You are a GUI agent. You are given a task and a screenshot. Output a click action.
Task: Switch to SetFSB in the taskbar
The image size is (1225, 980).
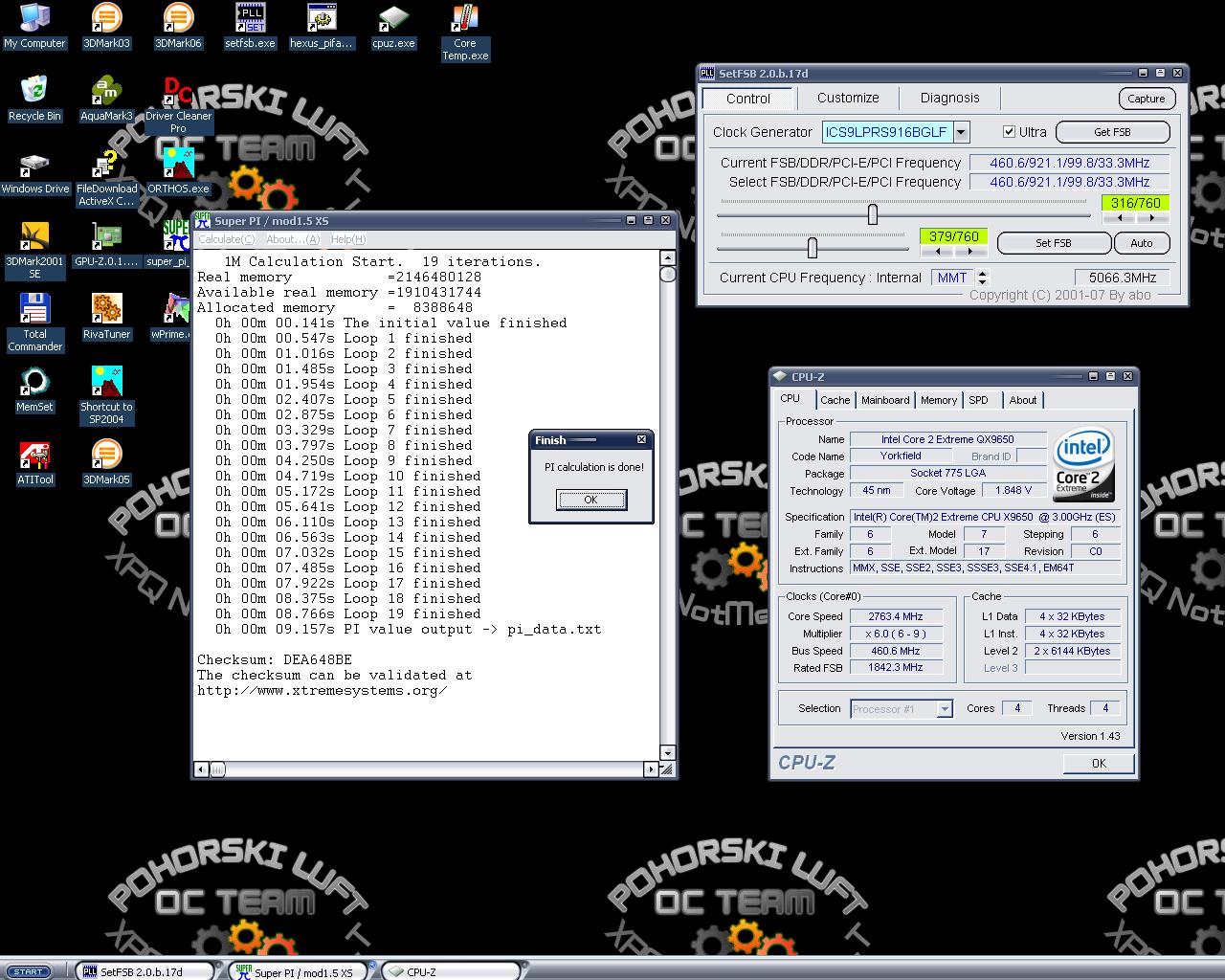coord(144,971)
